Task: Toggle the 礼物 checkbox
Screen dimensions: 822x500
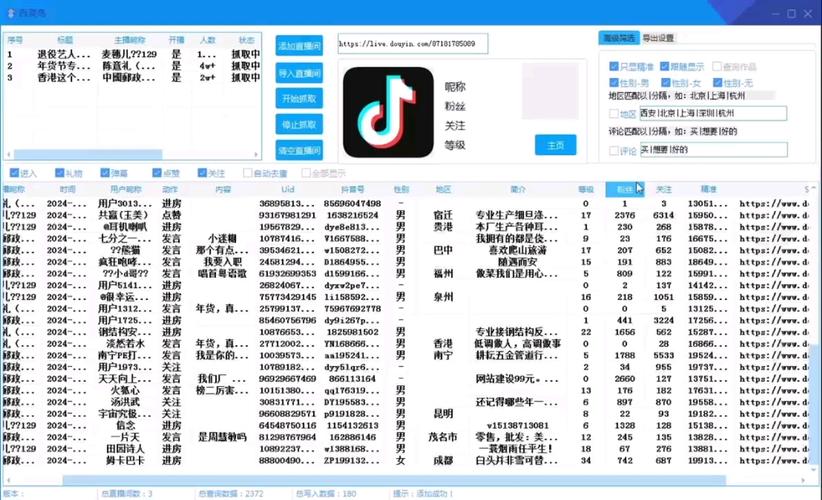Action: tap(60, 173)
